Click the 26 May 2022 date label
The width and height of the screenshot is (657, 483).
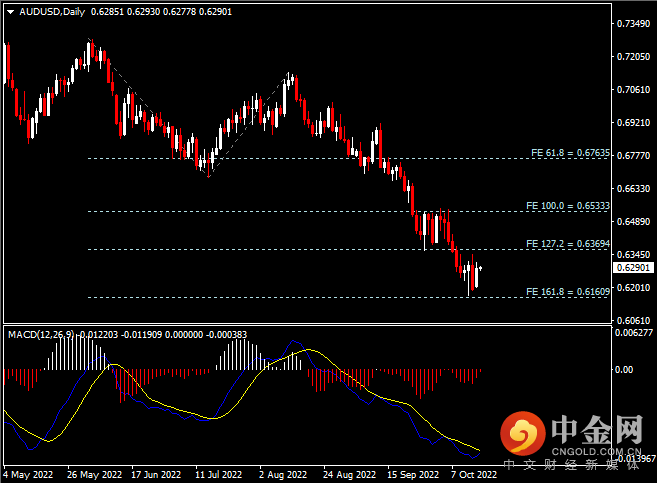[94, 475]
